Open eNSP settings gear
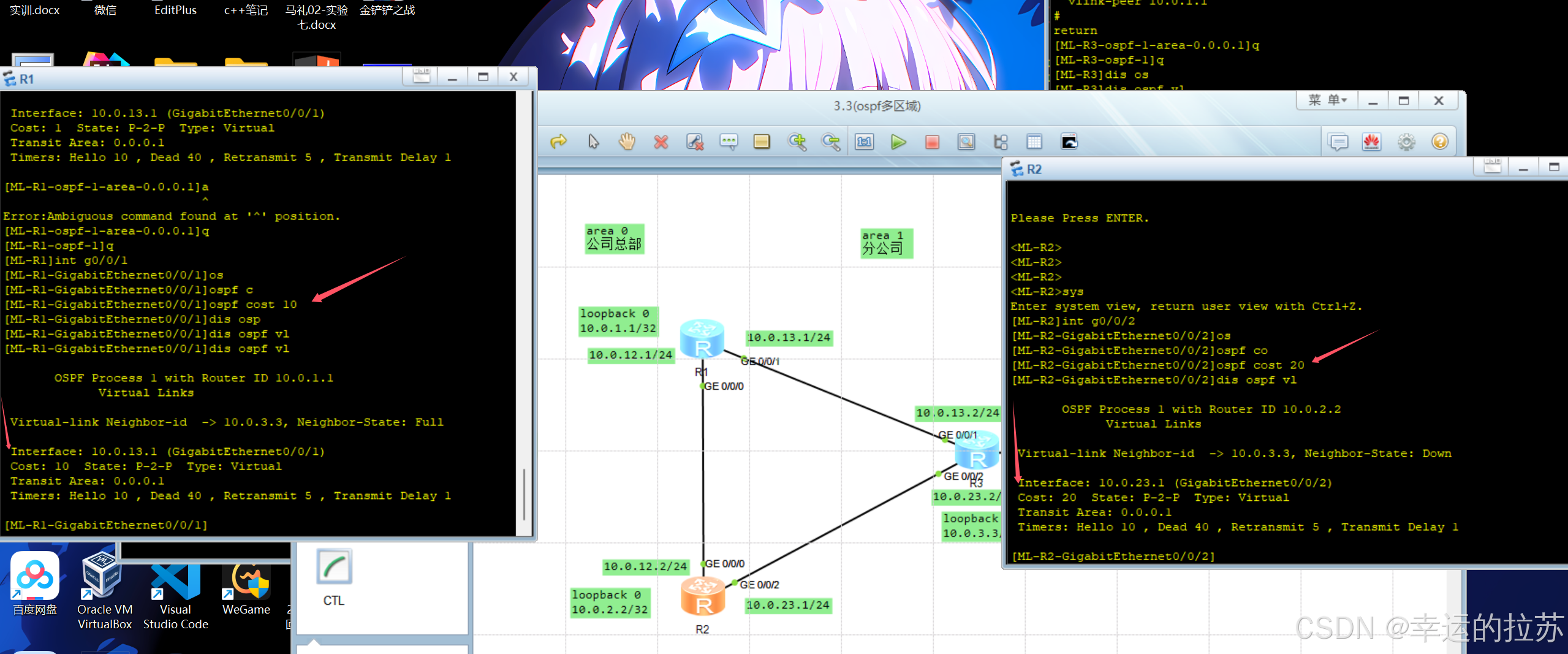1568x654 pixels. (1406, 142)
